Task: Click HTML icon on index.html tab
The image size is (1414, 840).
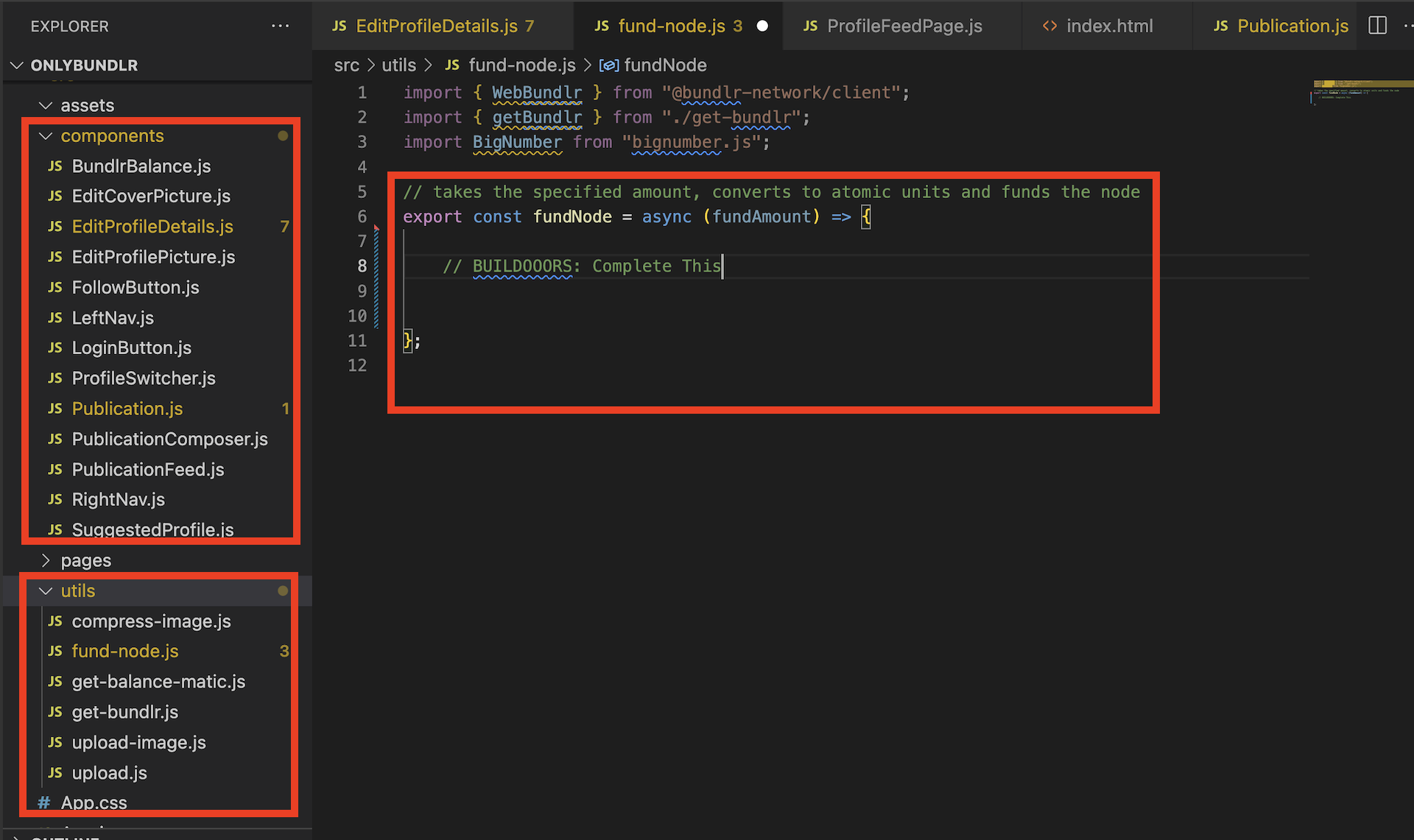Action: 1049,26
